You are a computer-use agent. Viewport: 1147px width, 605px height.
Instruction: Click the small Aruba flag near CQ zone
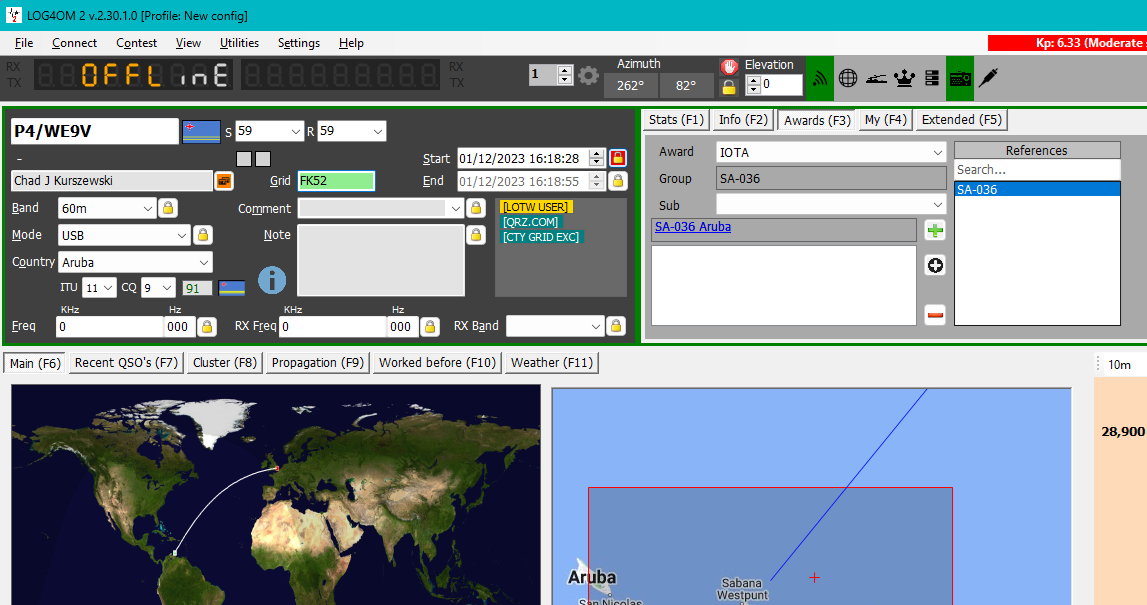click(232, 288)
